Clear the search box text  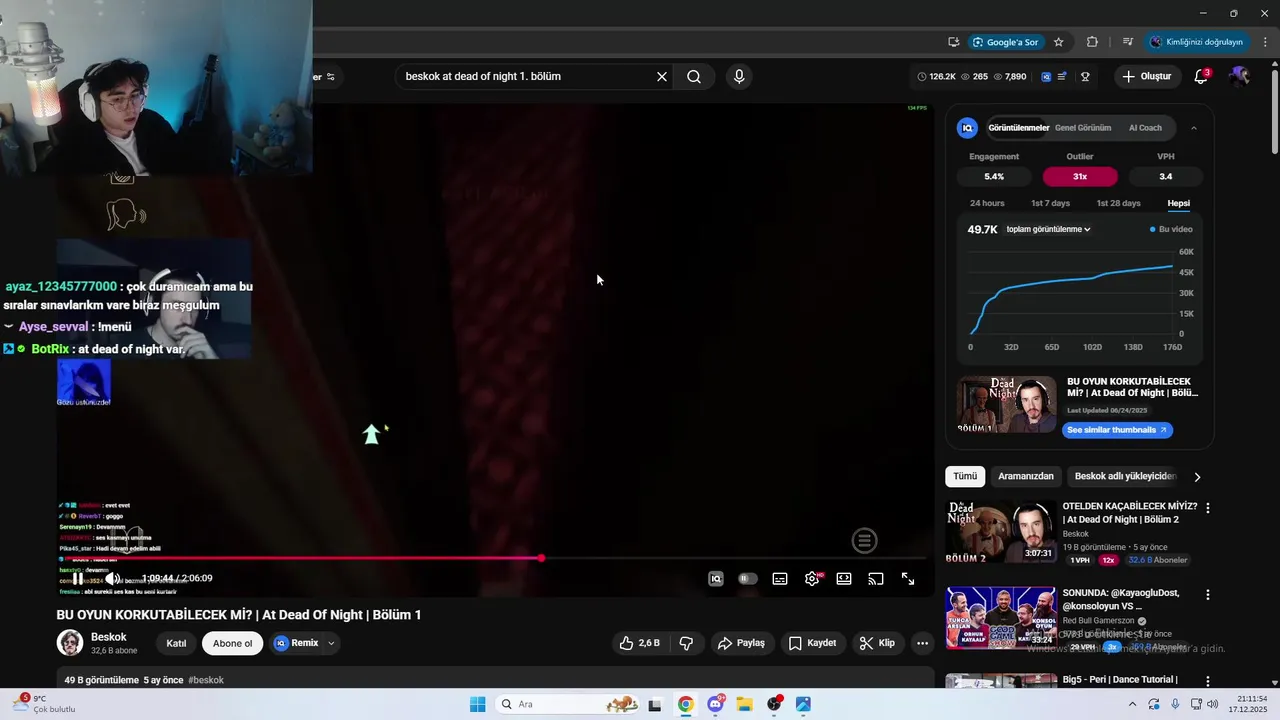point(662,77)
